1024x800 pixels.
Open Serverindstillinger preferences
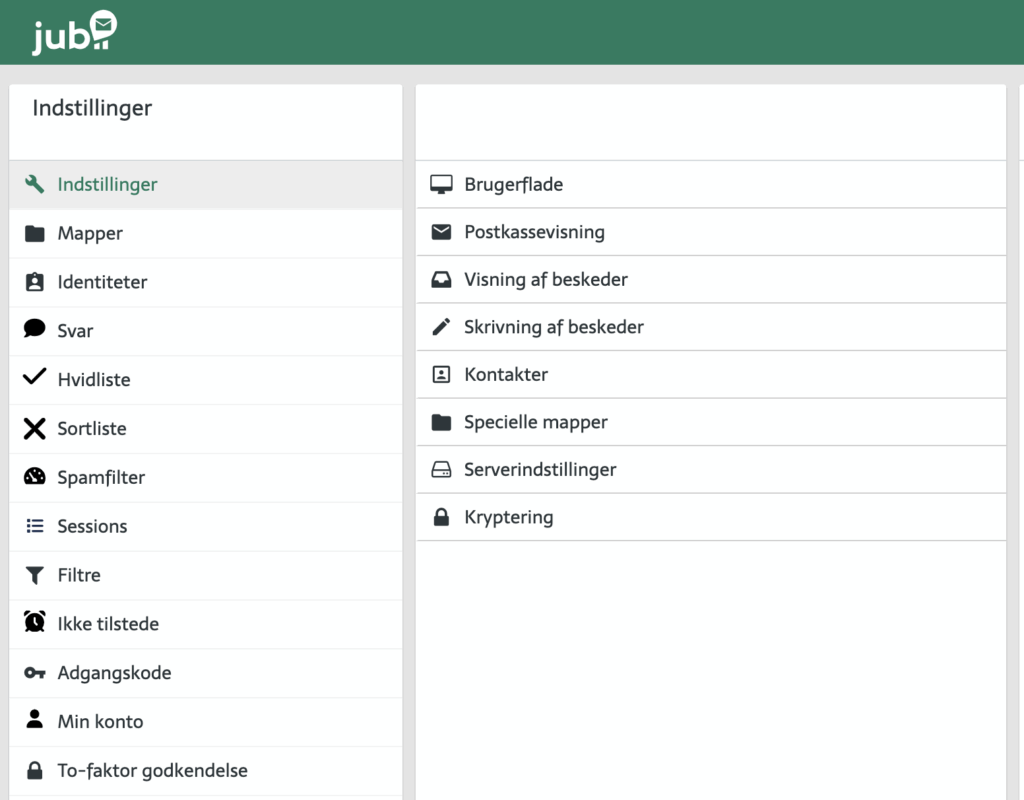tap(540, 469)
